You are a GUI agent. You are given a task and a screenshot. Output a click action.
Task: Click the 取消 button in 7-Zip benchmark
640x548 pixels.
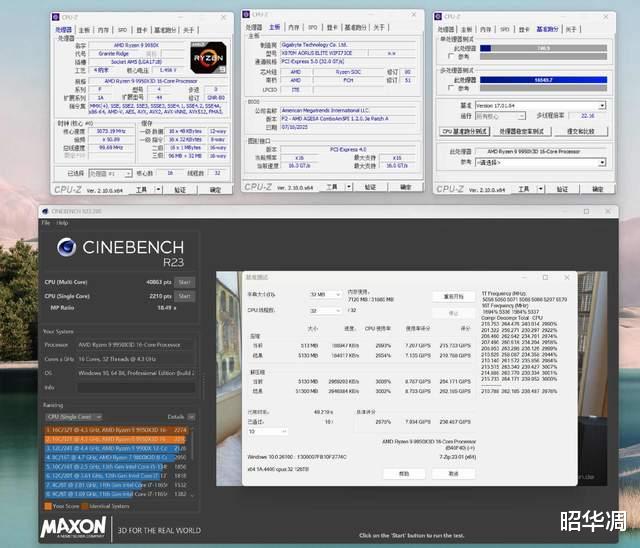click(453, 473)
